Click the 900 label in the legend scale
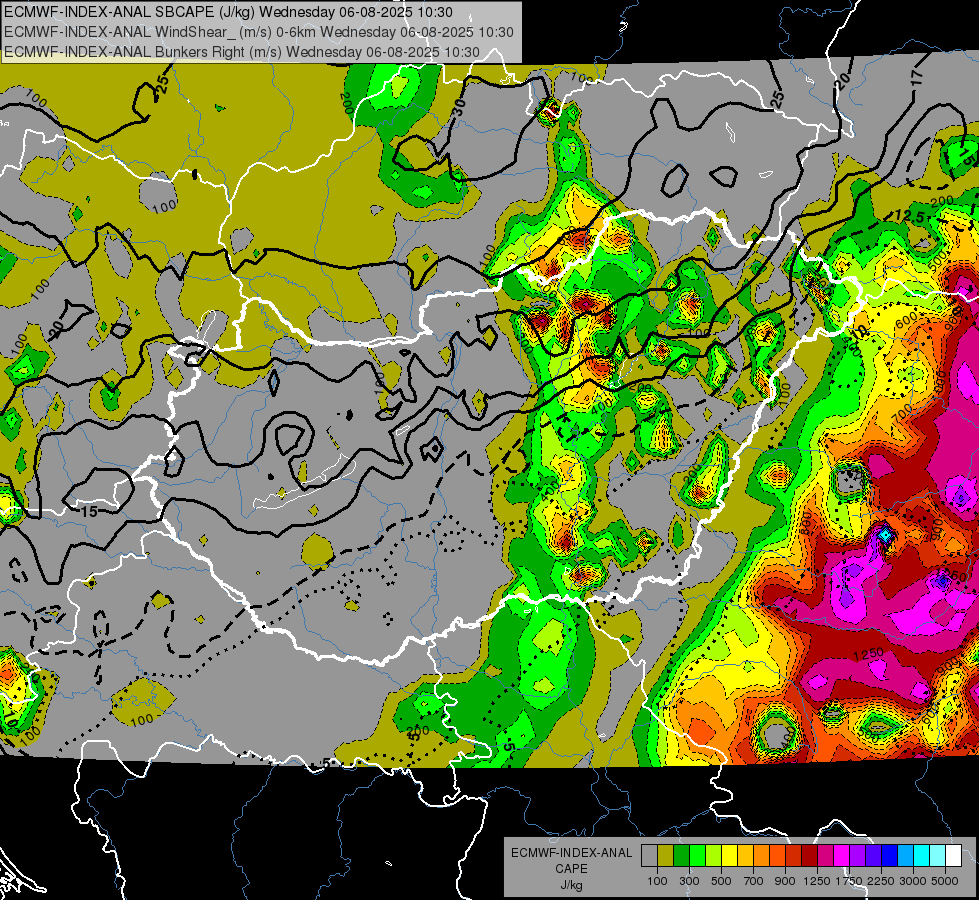Screen dimensions: 979x900 785,881
